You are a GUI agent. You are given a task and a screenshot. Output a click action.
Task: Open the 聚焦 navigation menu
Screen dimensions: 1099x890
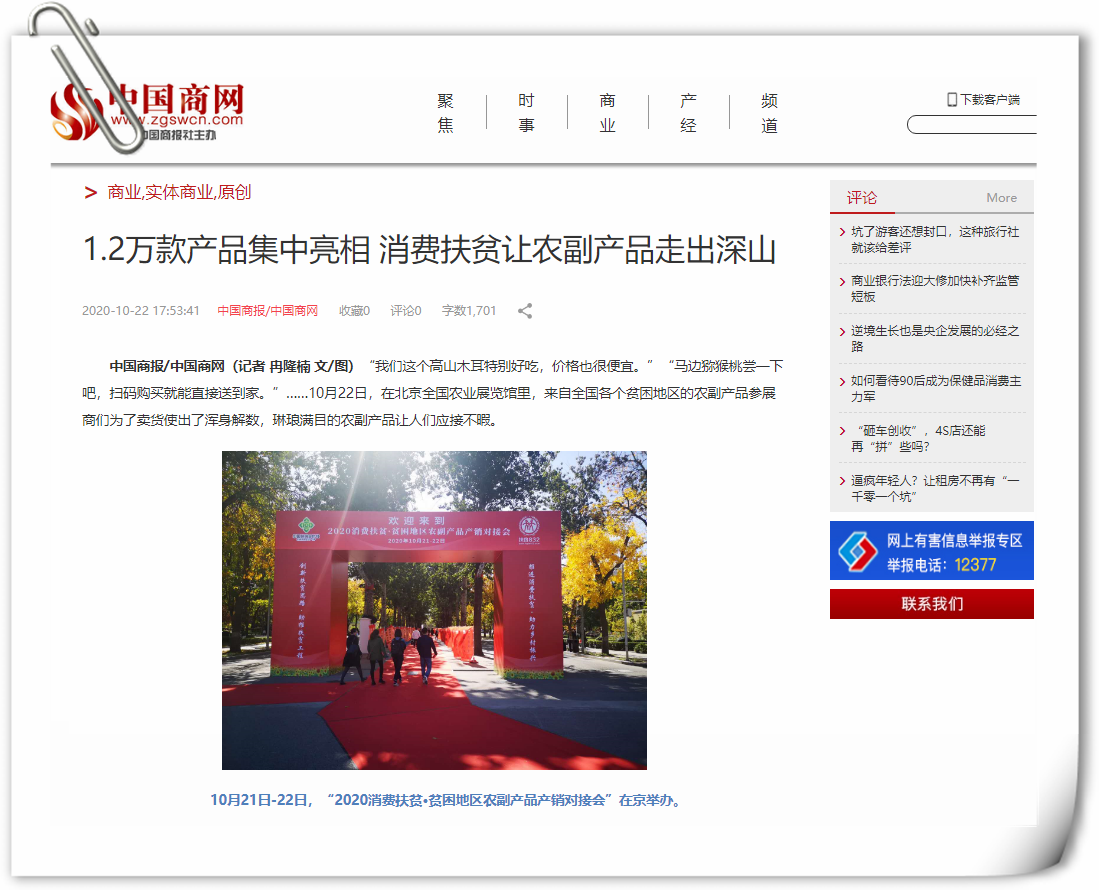pos(445,113)
